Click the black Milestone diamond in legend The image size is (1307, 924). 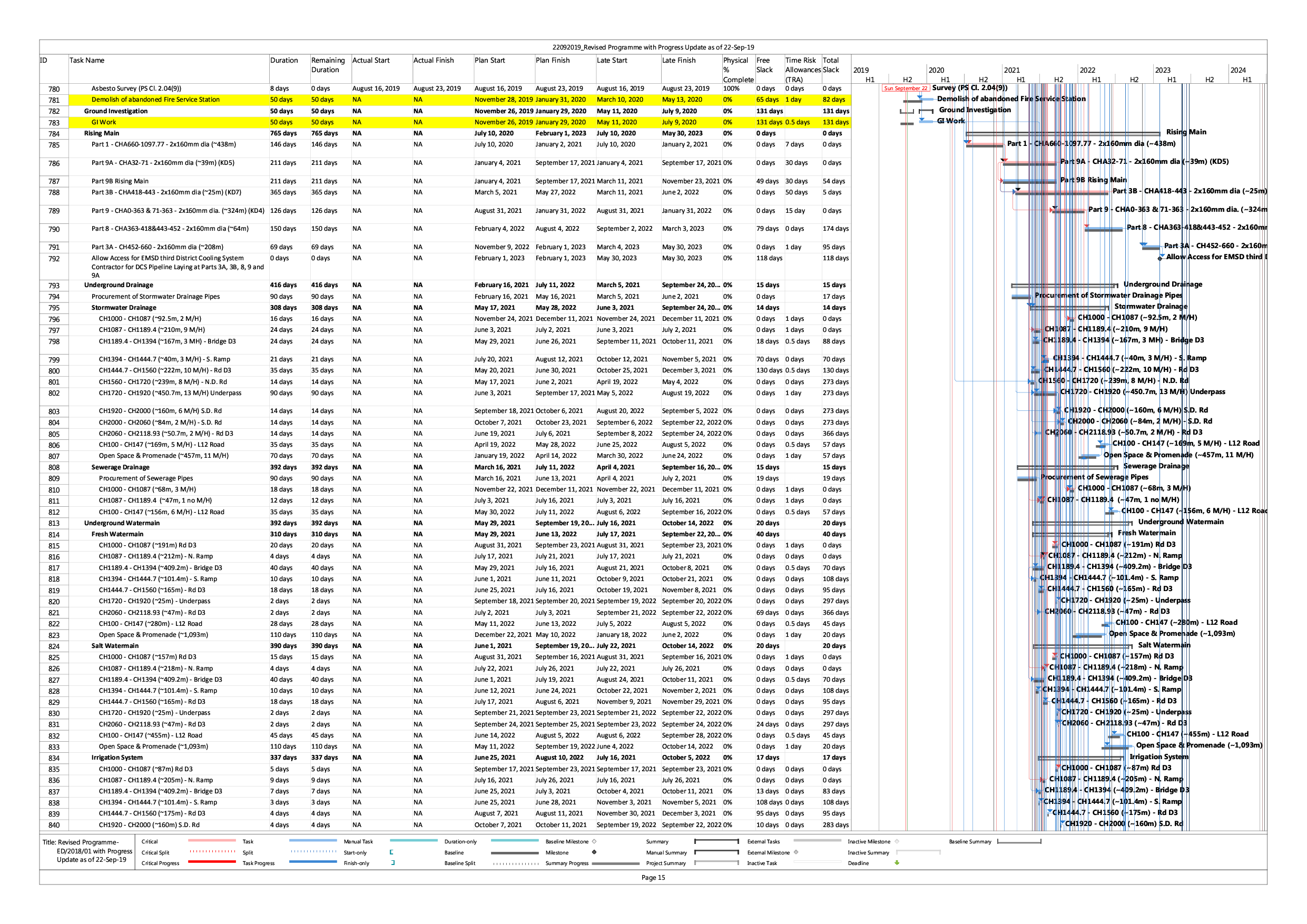594,852
